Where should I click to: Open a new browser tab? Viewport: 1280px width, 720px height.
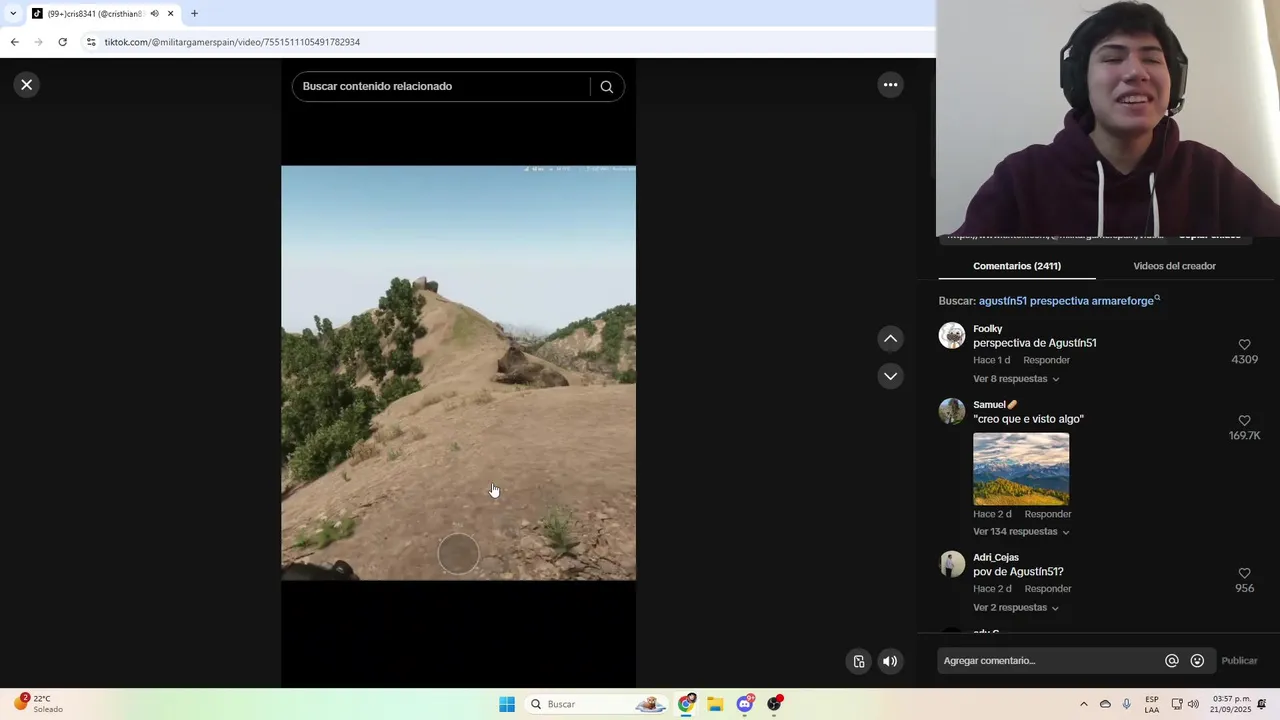pos(194,14)
